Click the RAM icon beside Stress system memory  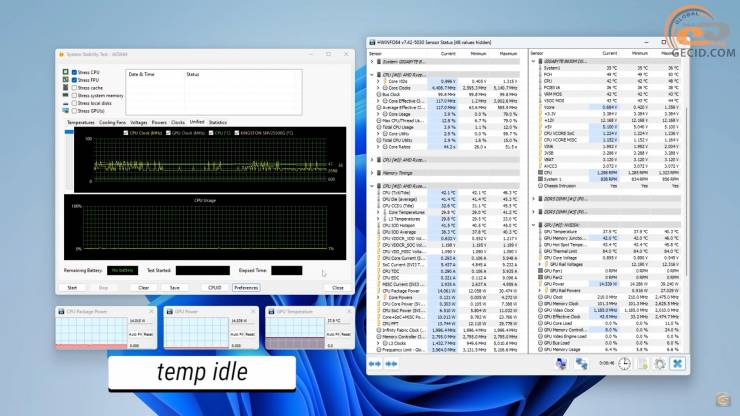coord(66,95)
